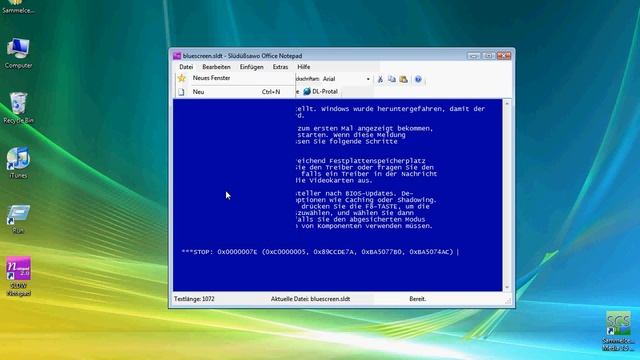This screenshot has height=360, width=640.
Task: Click the text line mentioning BIOS-Updates
Action: 355,193
